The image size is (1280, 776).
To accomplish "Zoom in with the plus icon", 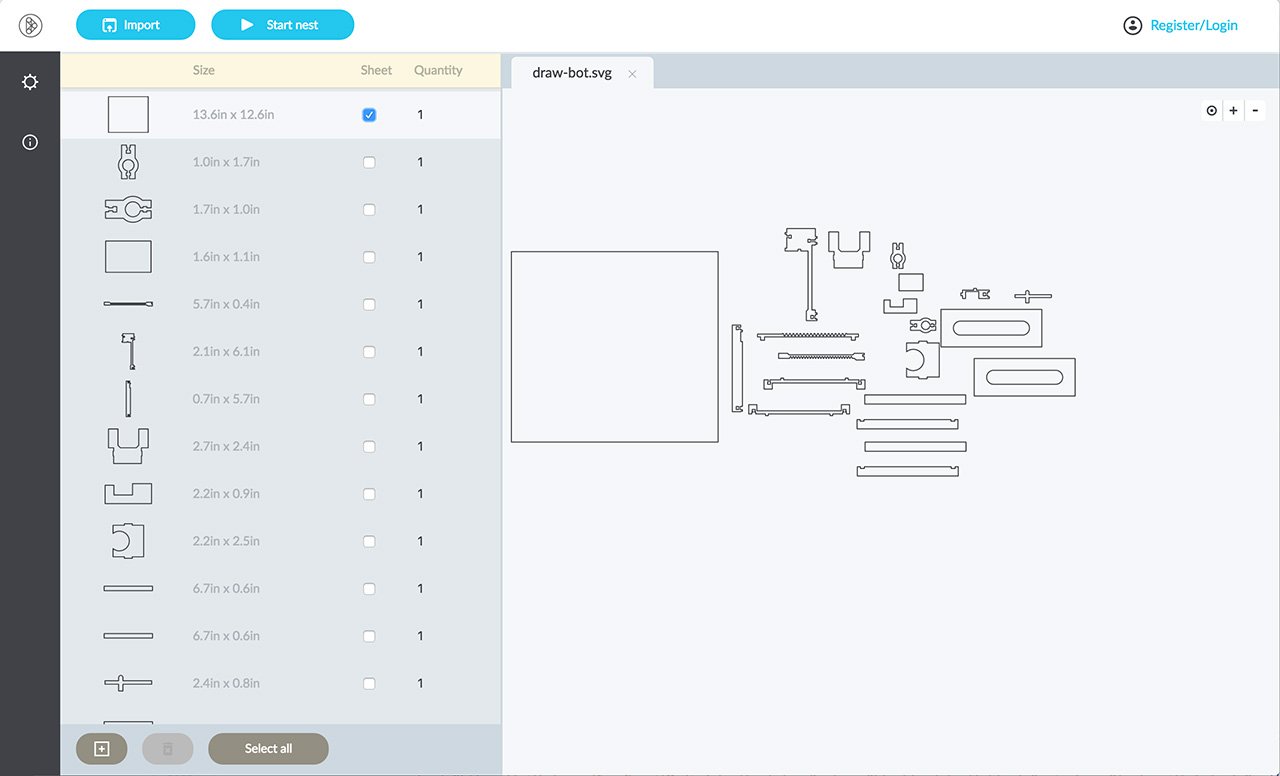I will (1233, 111).
